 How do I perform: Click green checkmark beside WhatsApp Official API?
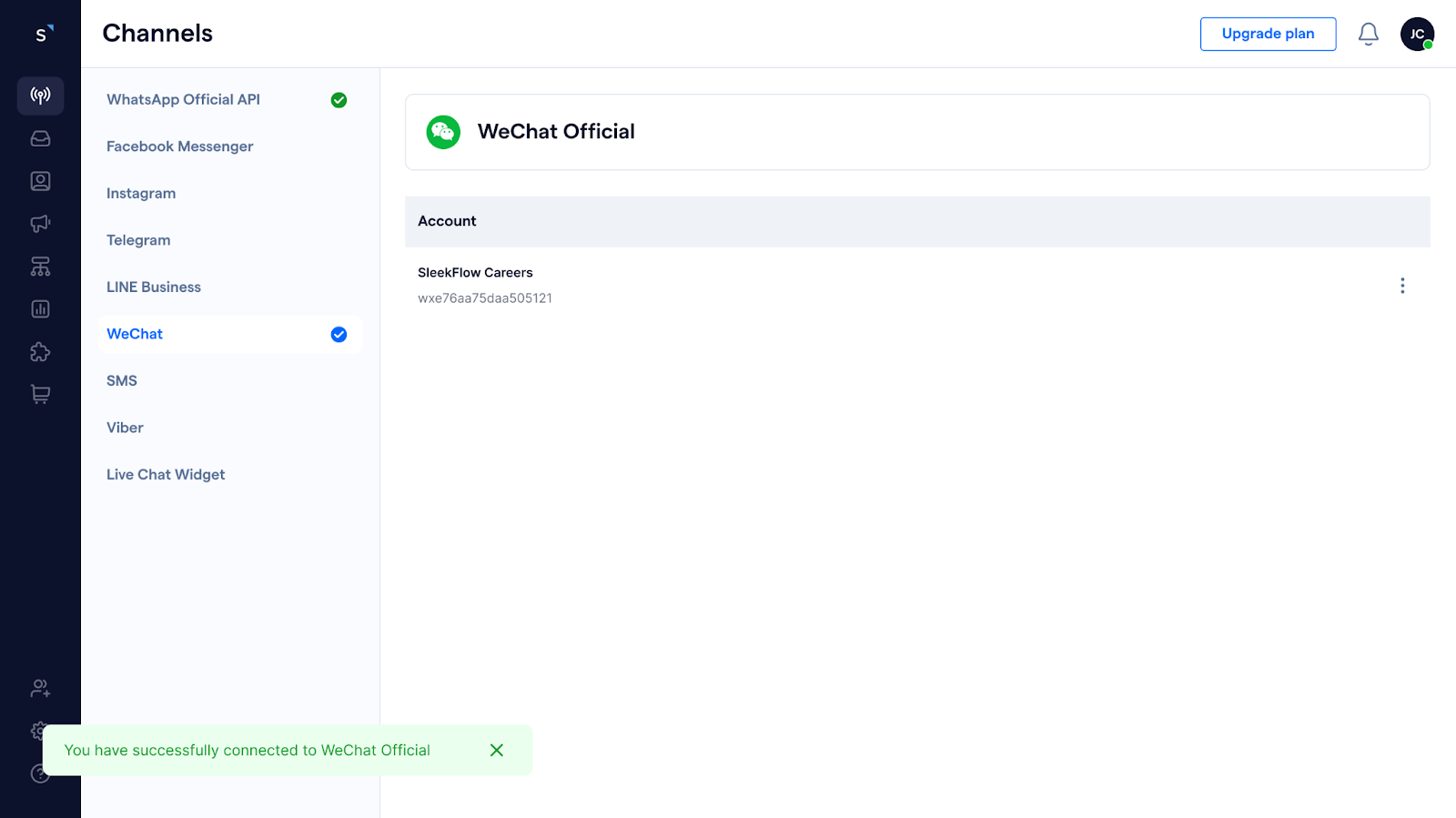point(339,100)
